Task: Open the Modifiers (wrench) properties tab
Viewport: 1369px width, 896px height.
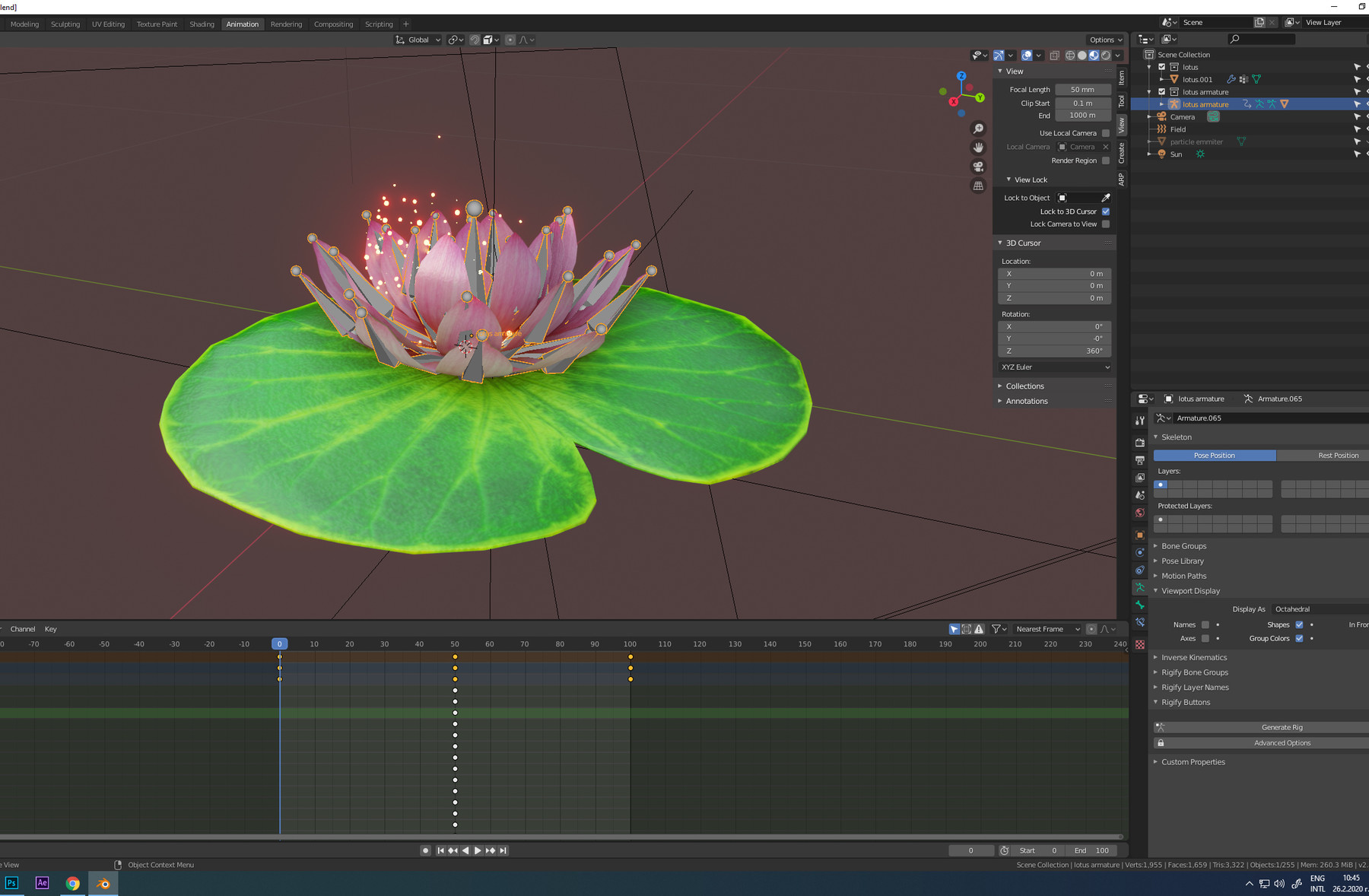Action: tap(1139, 419)
